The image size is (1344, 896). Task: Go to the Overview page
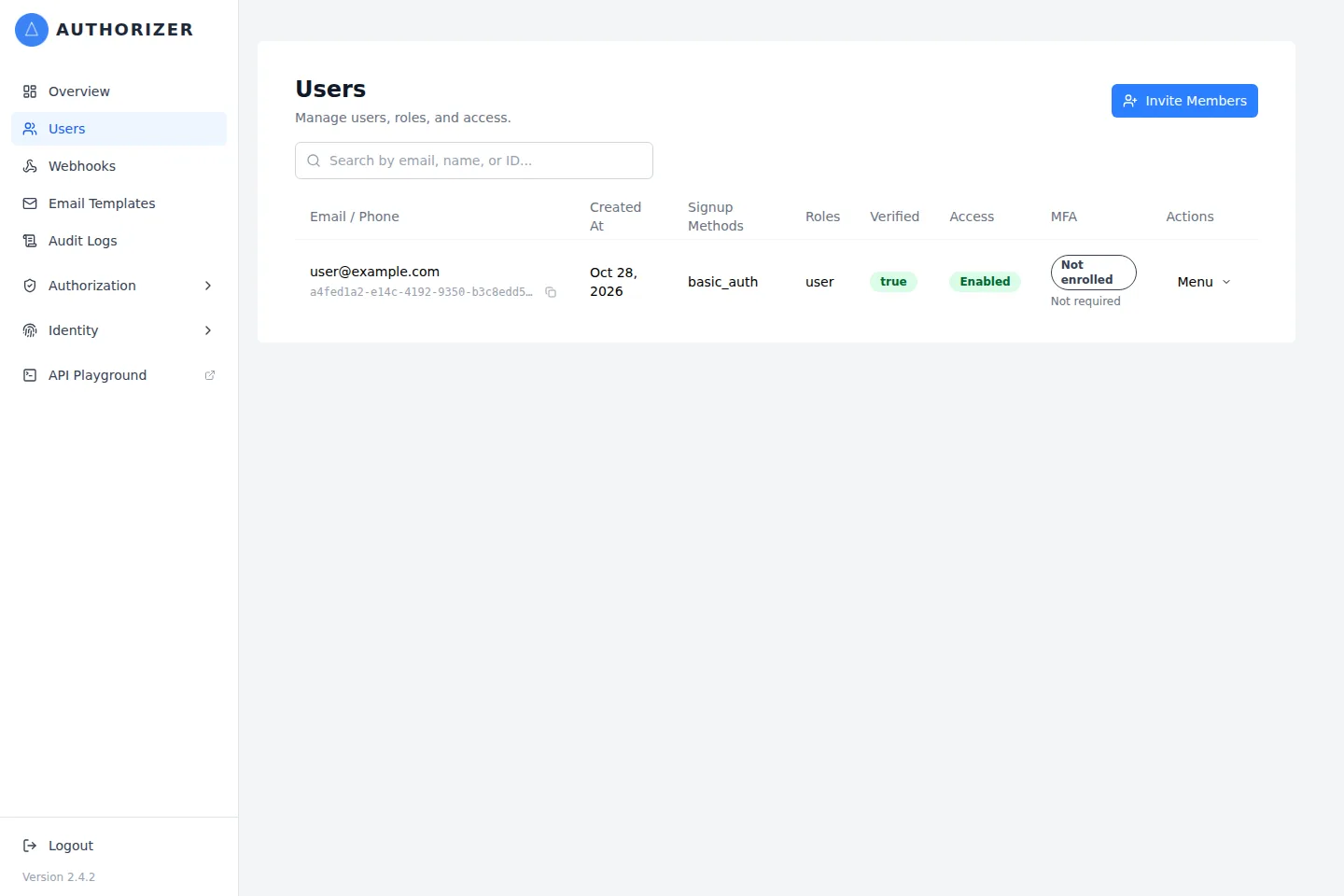pyautogui.click(x=119, y=91)
